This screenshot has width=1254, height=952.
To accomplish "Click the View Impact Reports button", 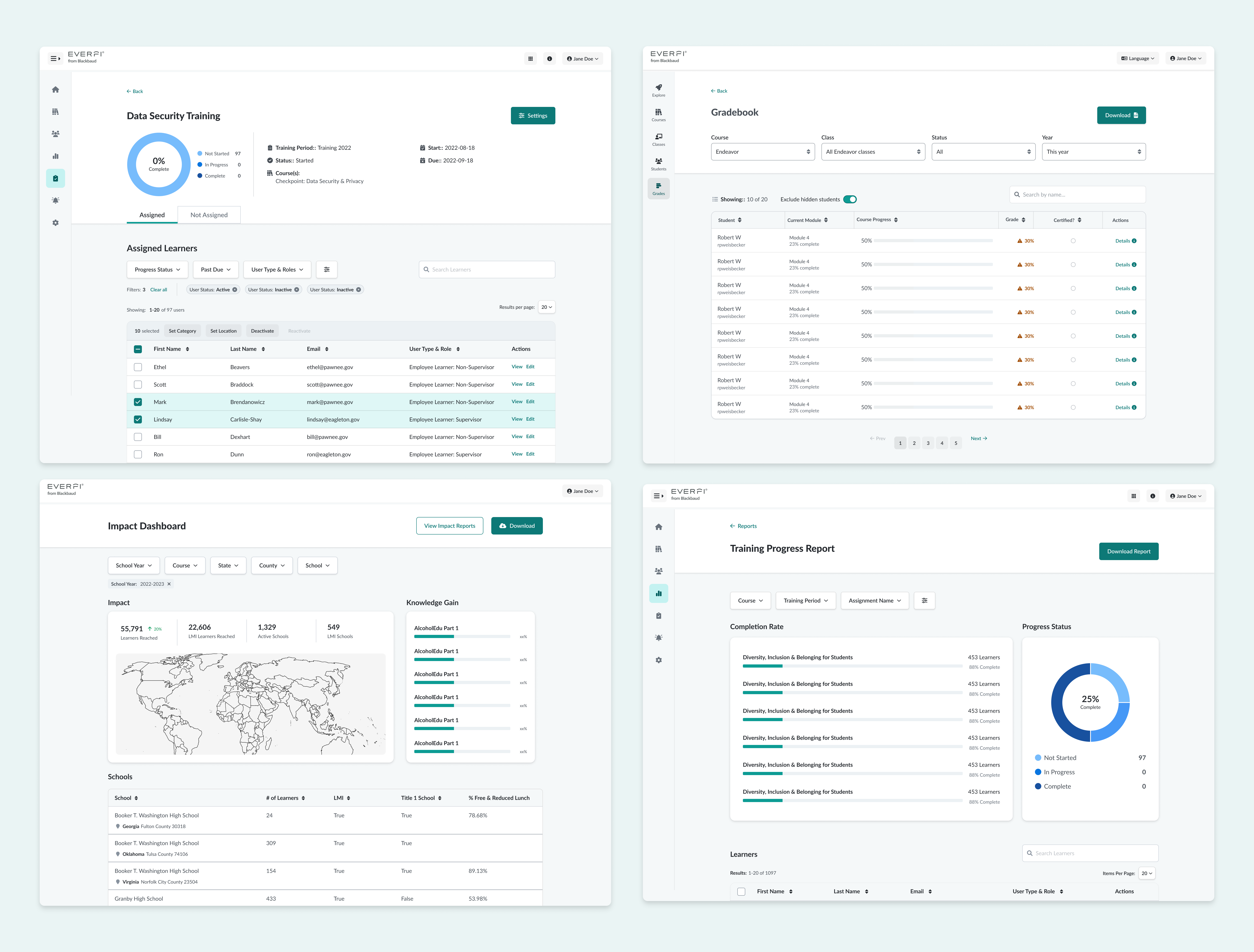I will coord(450,526).
